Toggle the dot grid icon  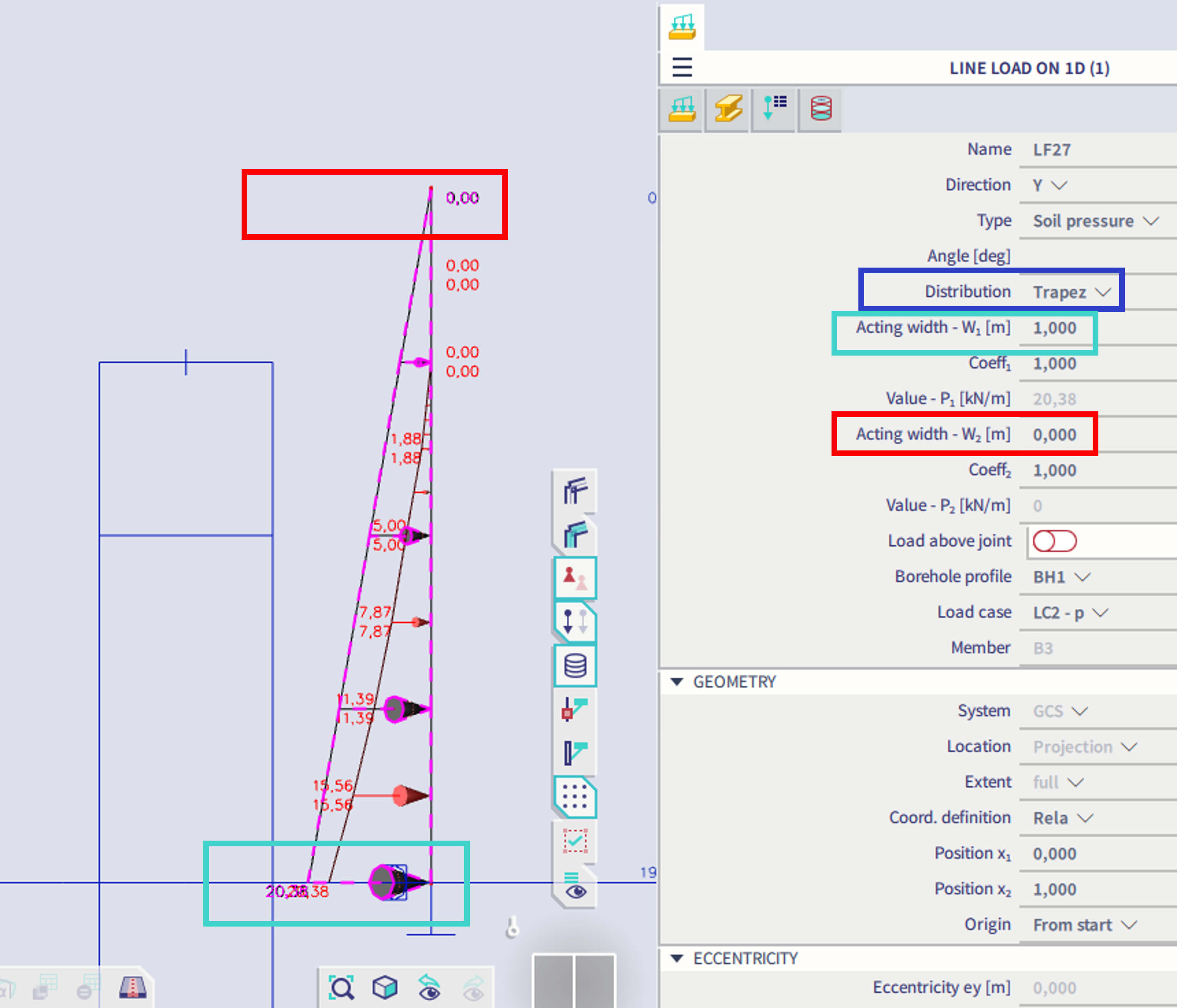(575, 796)
